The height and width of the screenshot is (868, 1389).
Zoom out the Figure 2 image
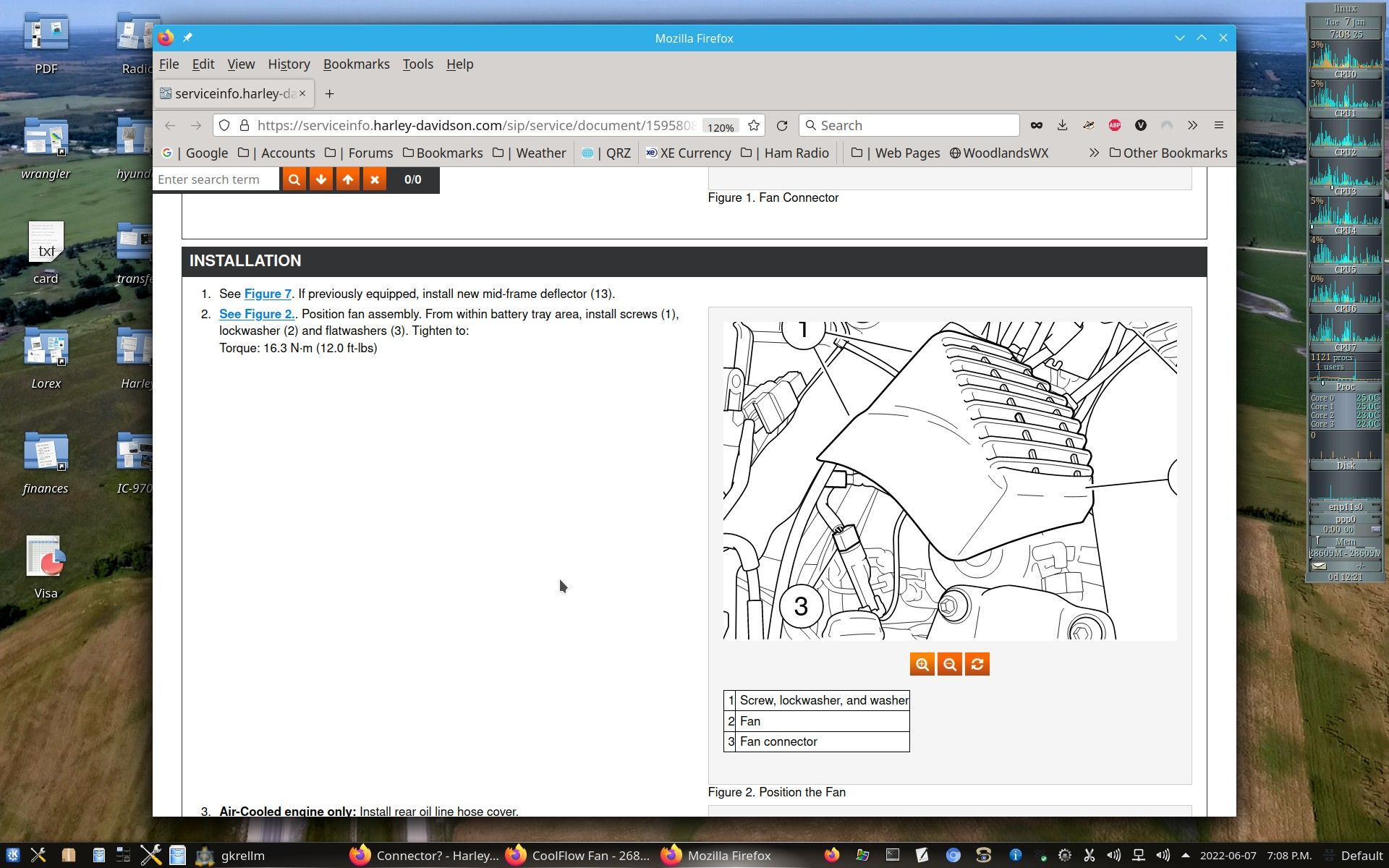coord(949,664)
